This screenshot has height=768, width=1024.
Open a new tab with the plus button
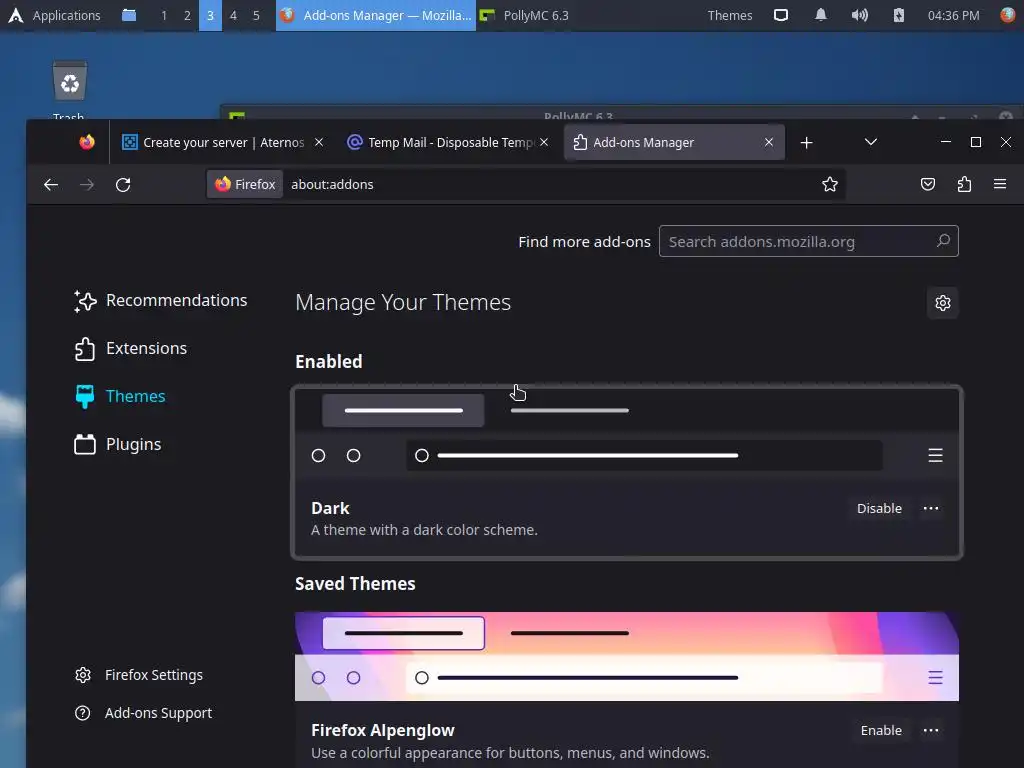[807, 142]
